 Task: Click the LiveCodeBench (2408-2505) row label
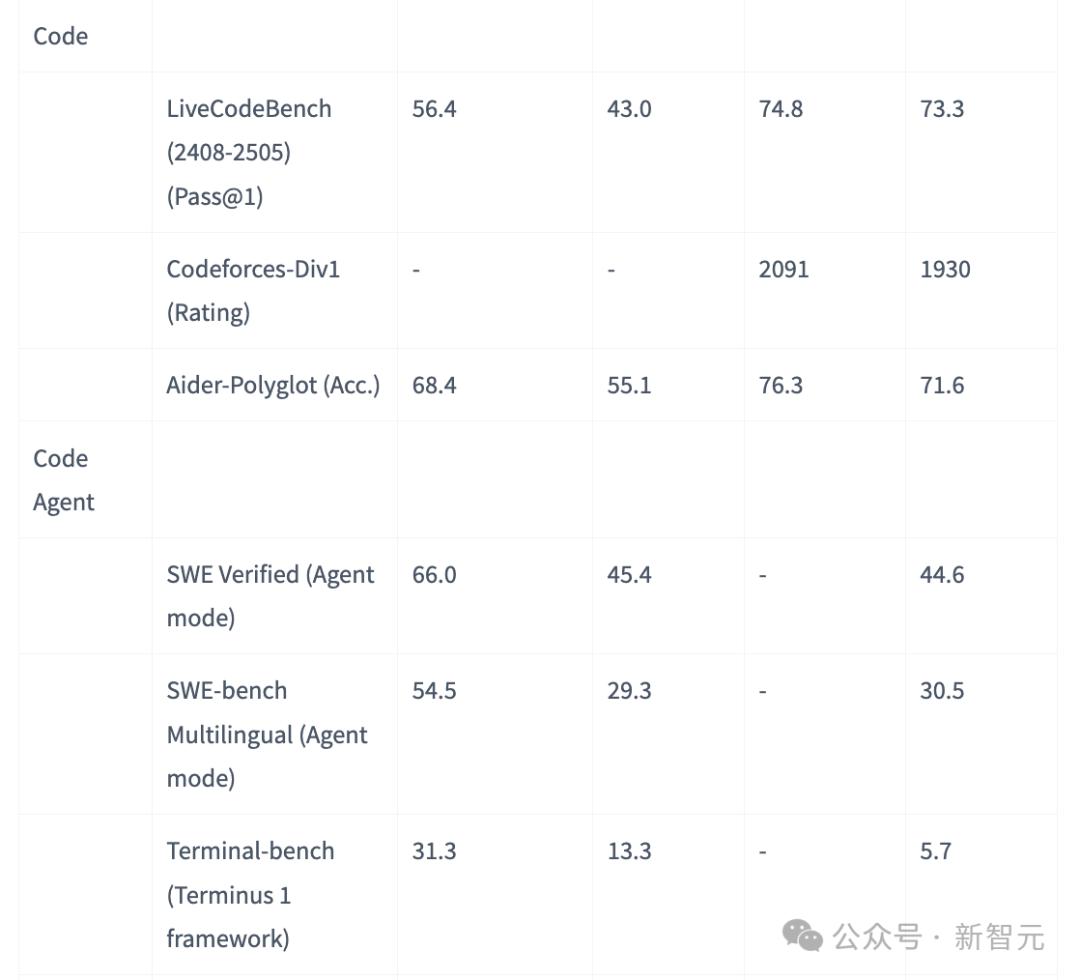[249, 152]
